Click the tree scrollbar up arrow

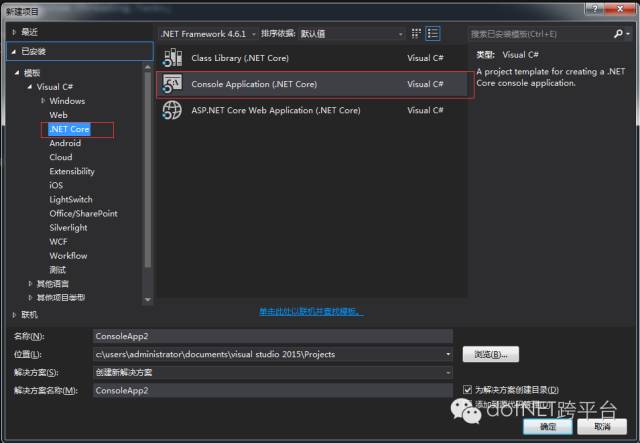148,67
